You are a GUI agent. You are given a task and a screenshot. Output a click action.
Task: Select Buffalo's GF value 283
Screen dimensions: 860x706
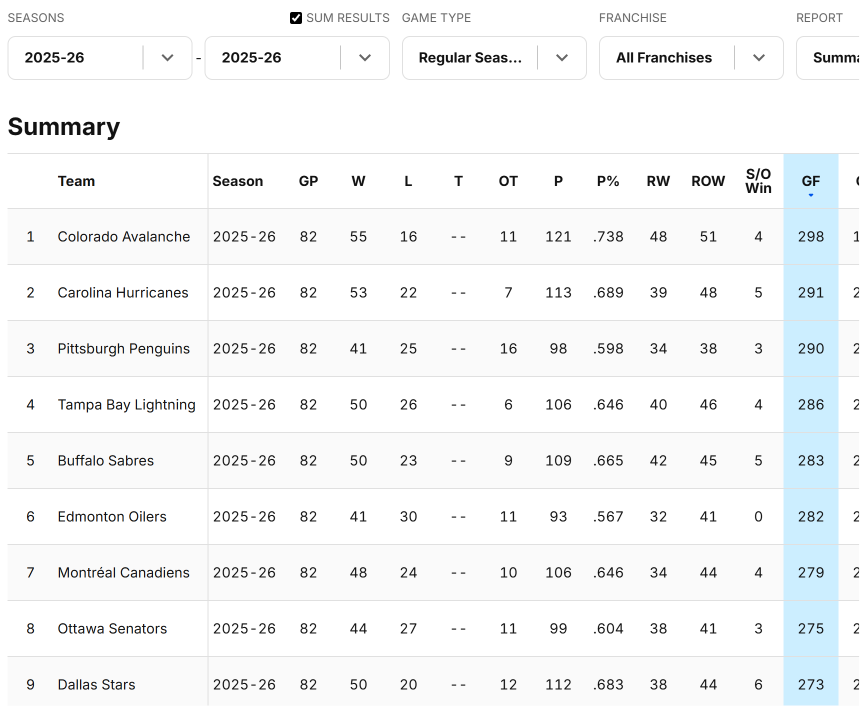[811, 460]
